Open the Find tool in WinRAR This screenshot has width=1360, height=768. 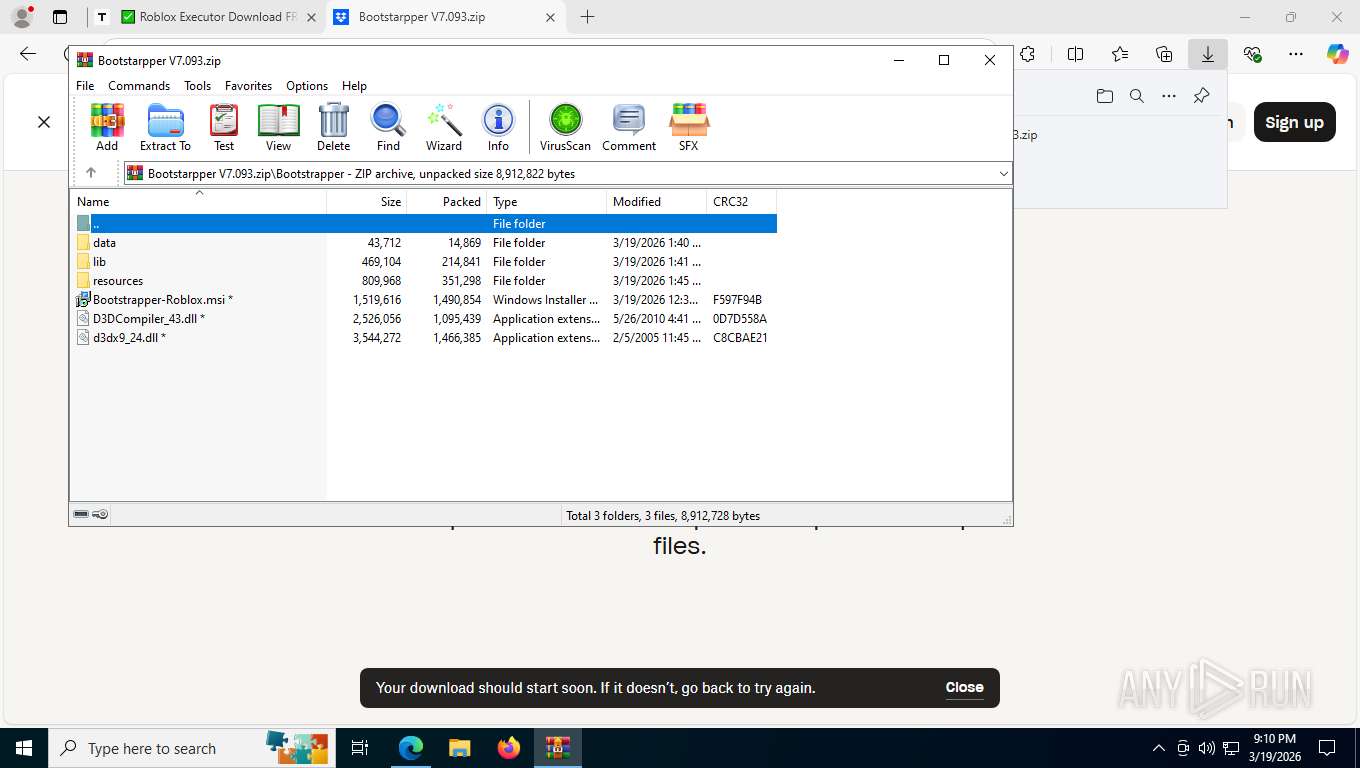388,127
